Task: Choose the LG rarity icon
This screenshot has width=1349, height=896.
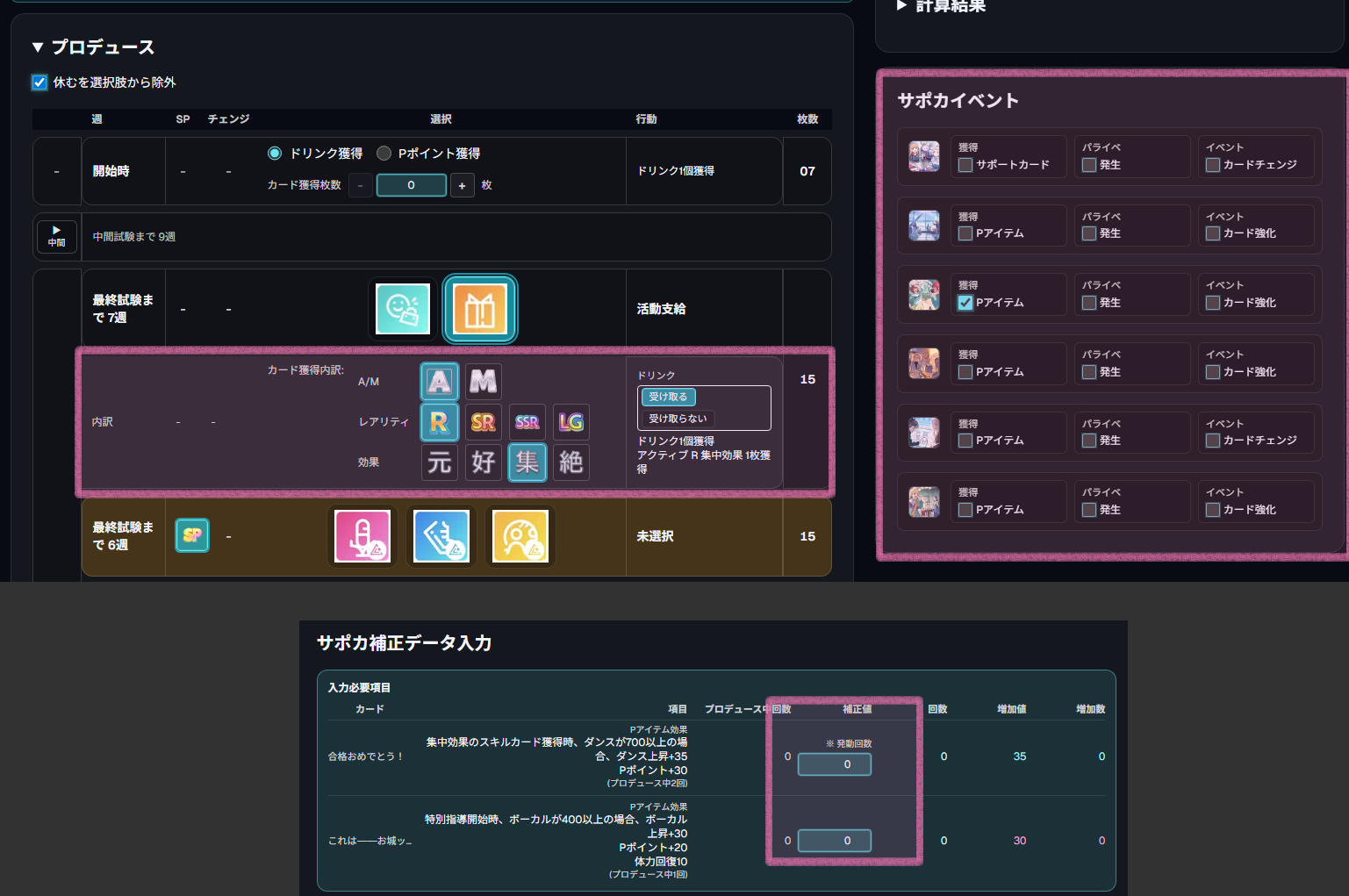Action: tap(570, 422)
